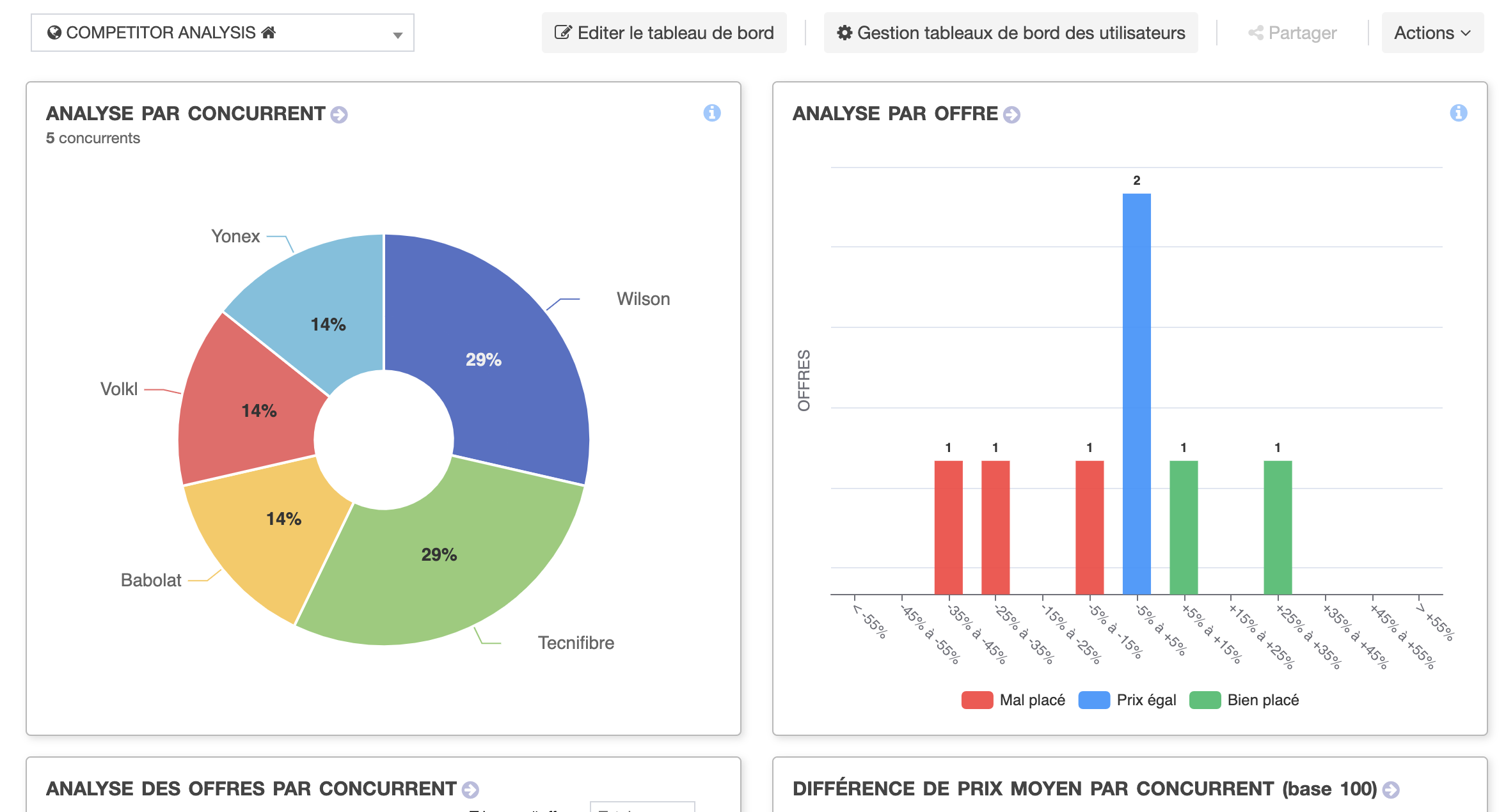This screenshot has width=1506, height=812.
Task: Click the ANALYSE PAR CONCURRENT title
Action: coord(186,114)
